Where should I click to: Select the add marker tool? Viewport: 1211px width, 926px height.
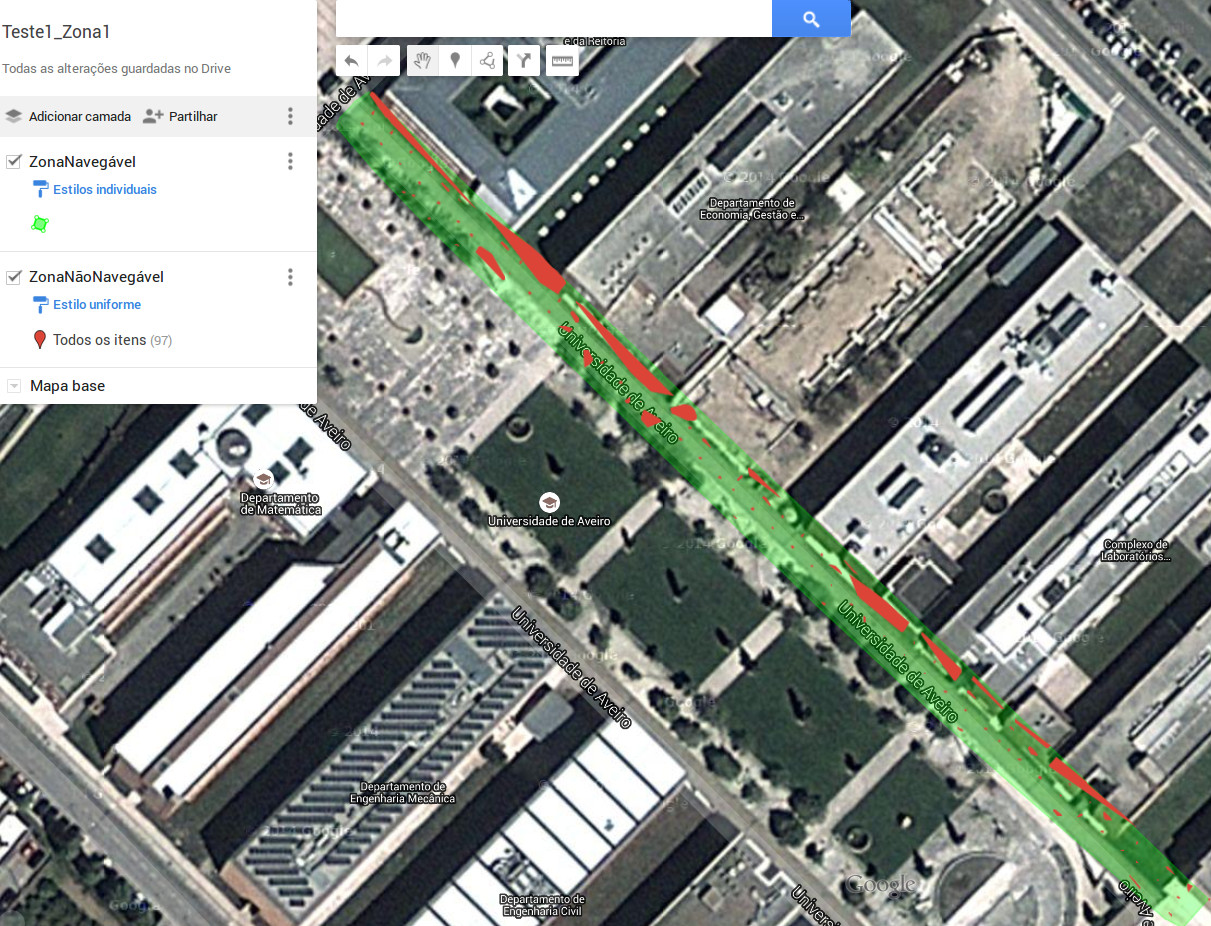pyautogui.click(x=455, y=61)
